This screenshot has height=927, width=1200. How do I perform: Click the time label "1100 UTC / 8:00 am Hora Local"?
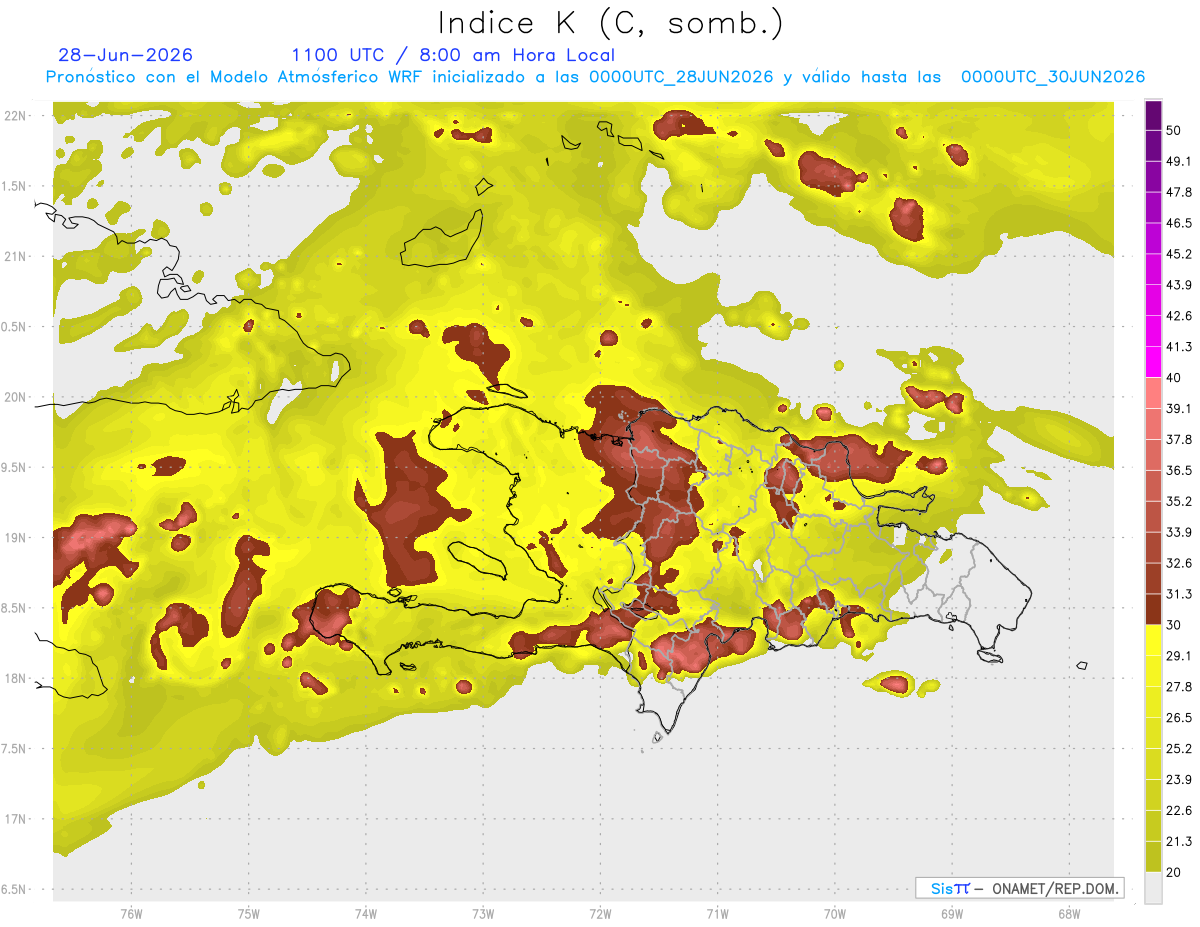pyautogui.click(x=453, y=55)
